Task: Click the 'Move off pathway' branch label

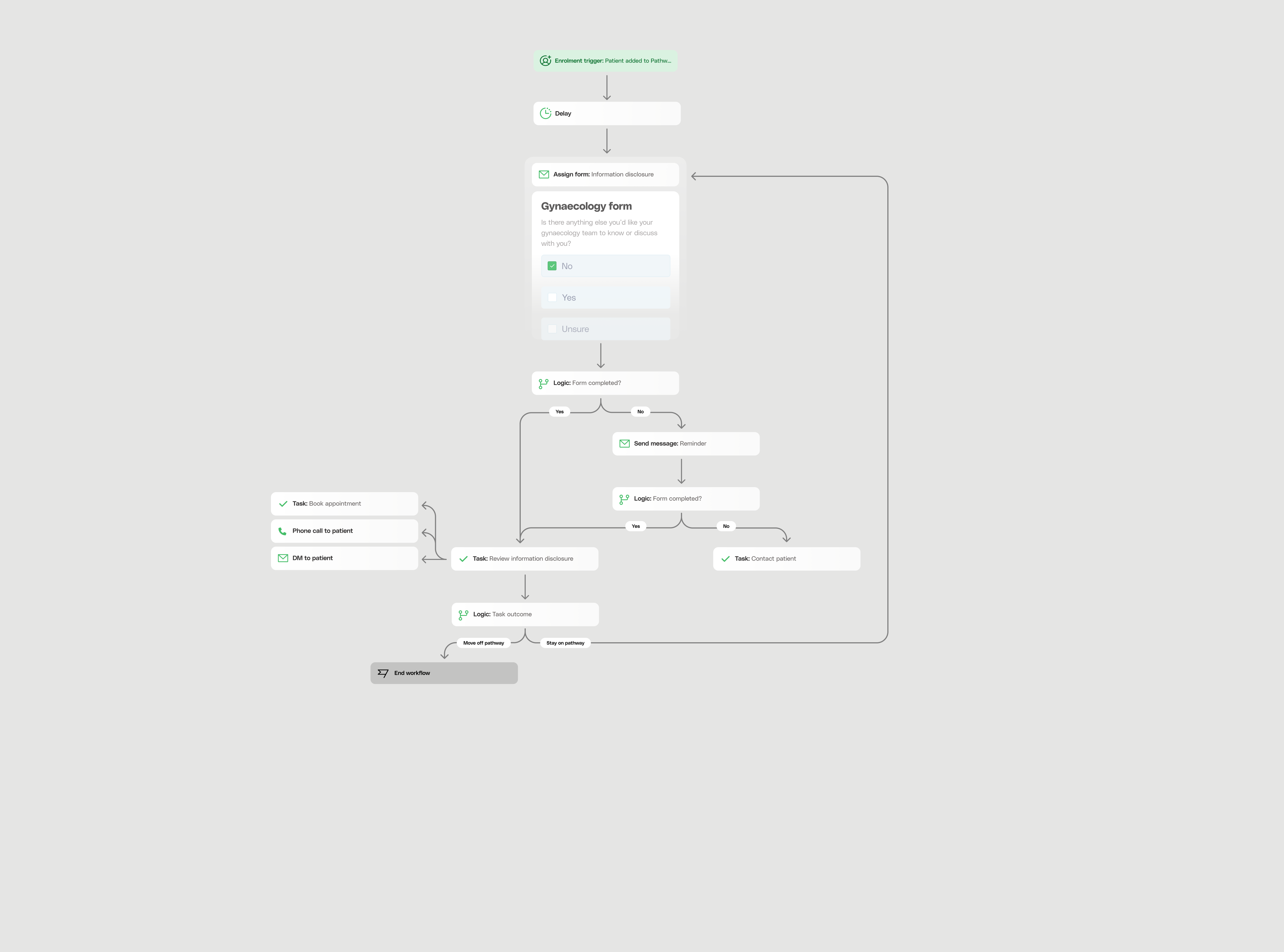Action: click(x=483, y=643)
